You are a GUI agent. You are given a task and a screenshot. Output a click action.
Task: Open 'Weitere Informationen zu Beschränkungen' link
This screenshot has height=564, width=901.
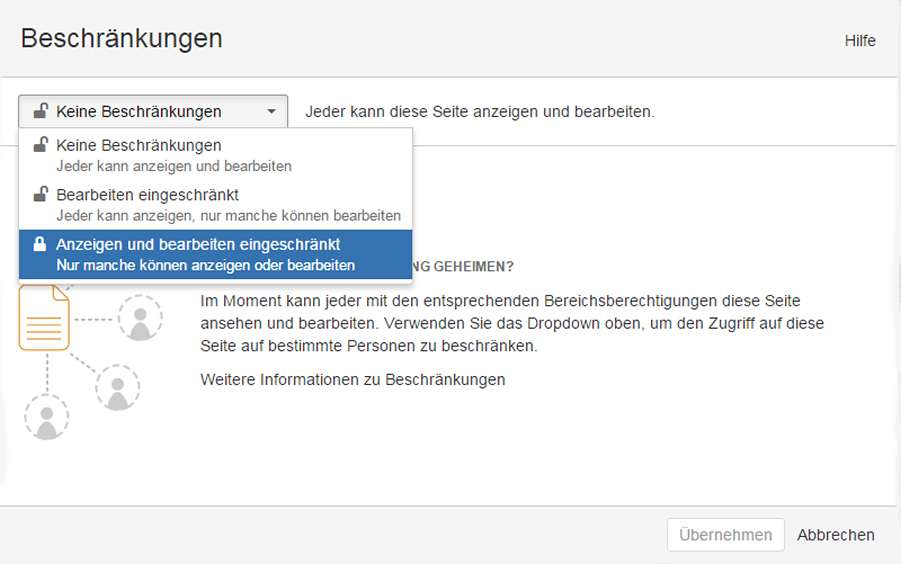352,380
